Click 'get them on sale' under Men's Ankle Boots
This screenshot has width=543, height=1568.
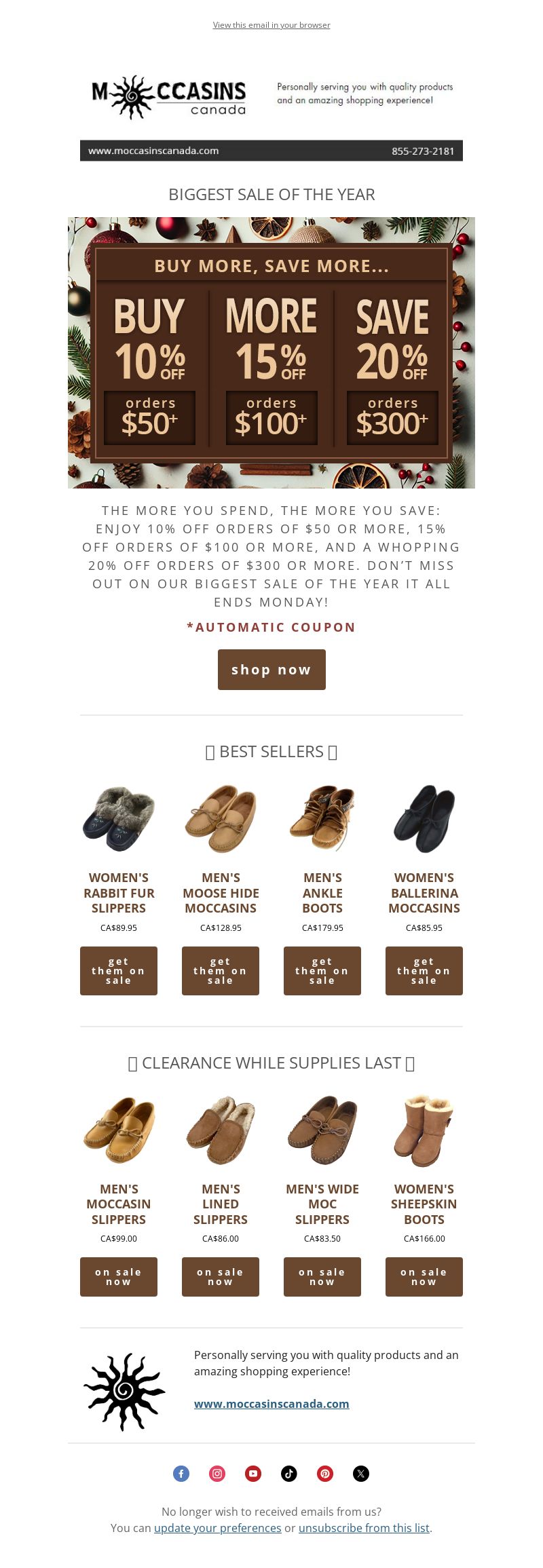coord(322,971)
